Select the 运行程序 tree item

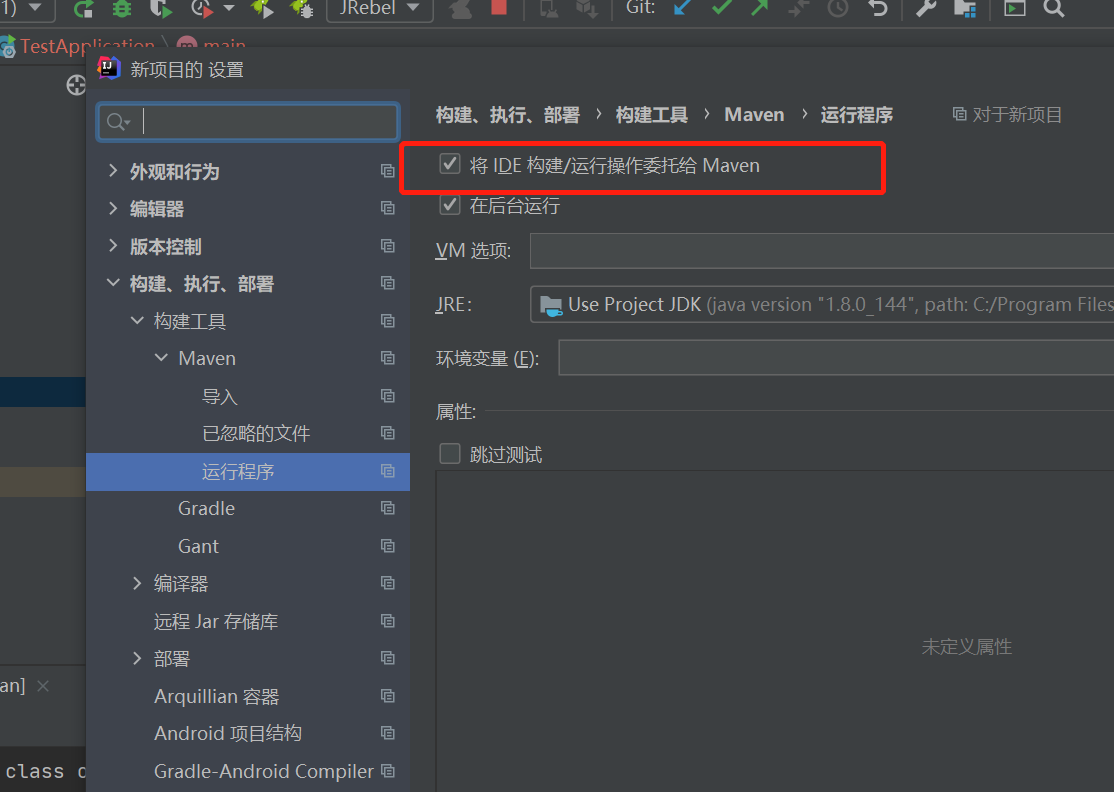248,472
